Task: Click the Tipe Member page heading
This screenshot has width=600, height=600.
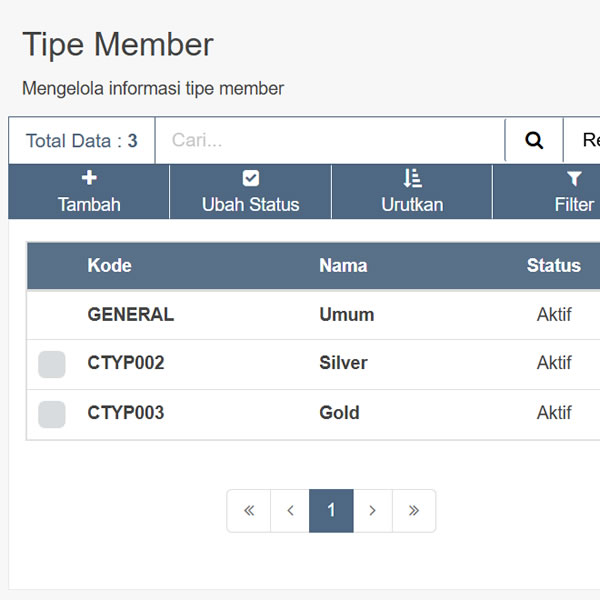Action: (118, 45)
